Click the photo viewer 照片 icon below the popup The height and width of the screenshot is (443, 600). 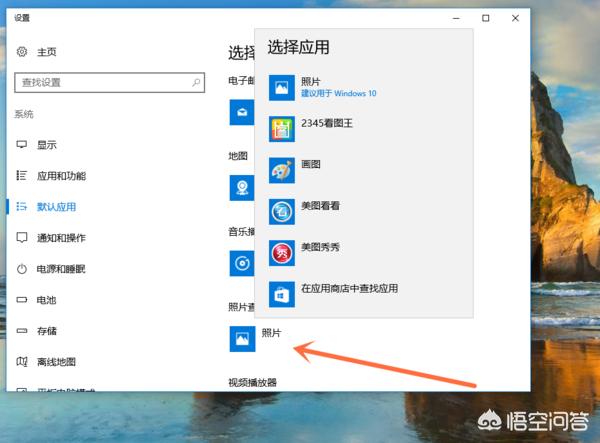tap(242, 339)
